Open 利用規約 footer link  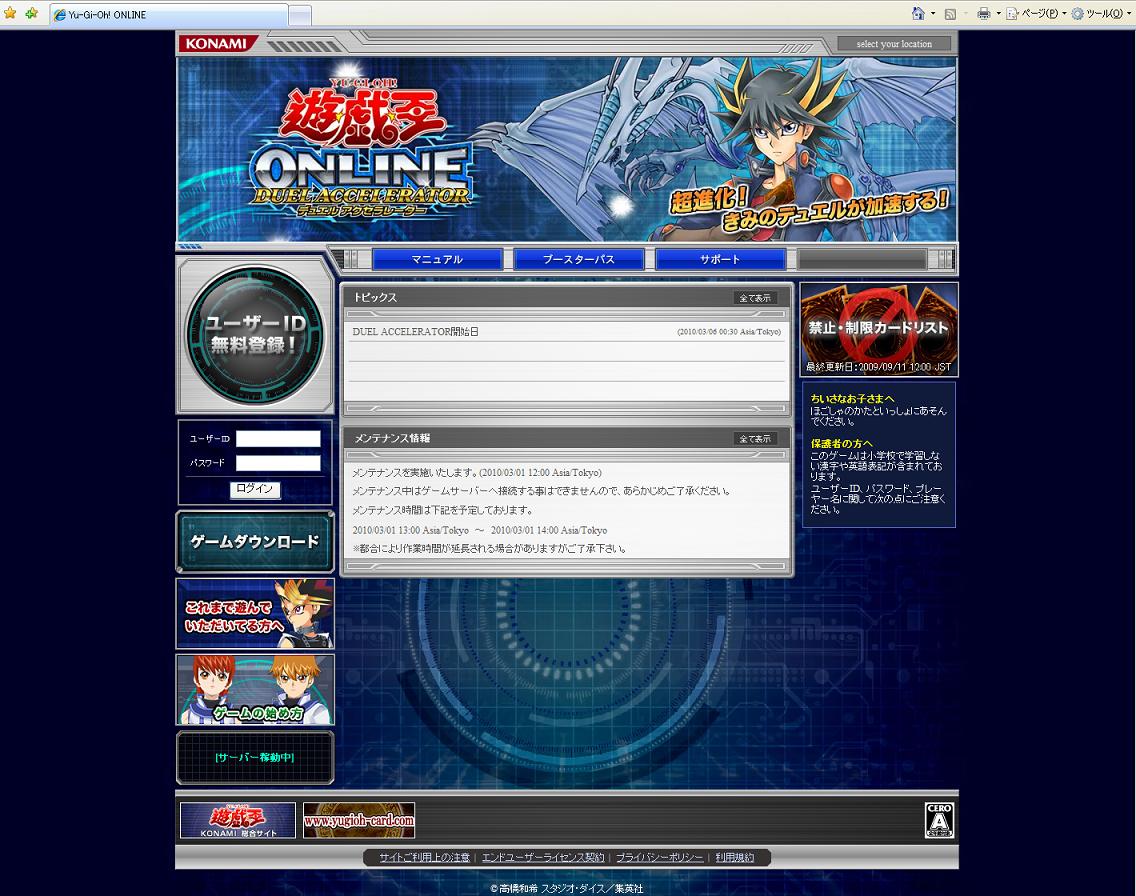click(735, 858)
